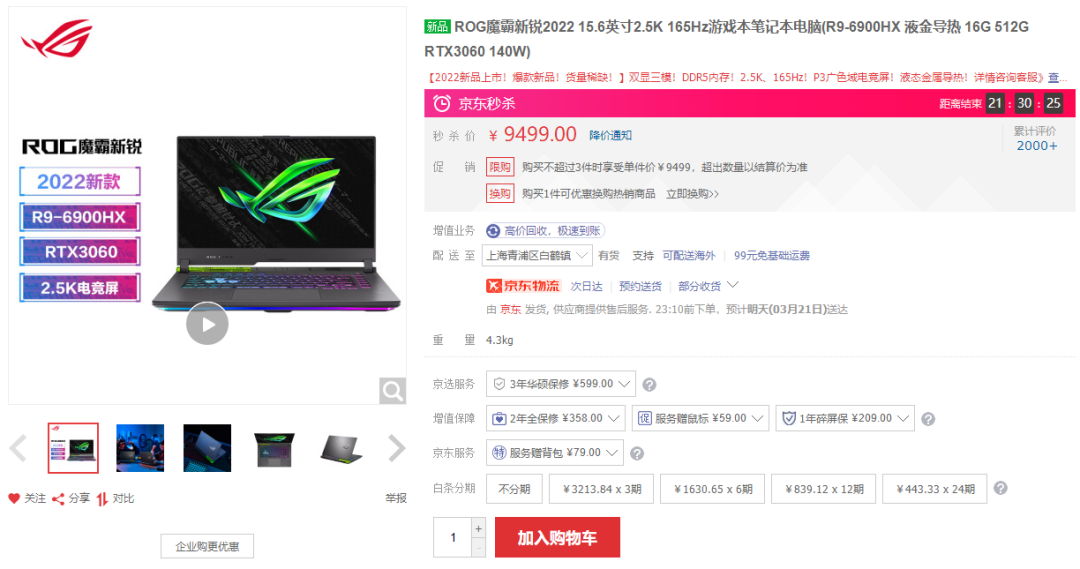Select the 不分期 installment option
This screenshot has height=569, width=1080.
(x=515, y=489)
